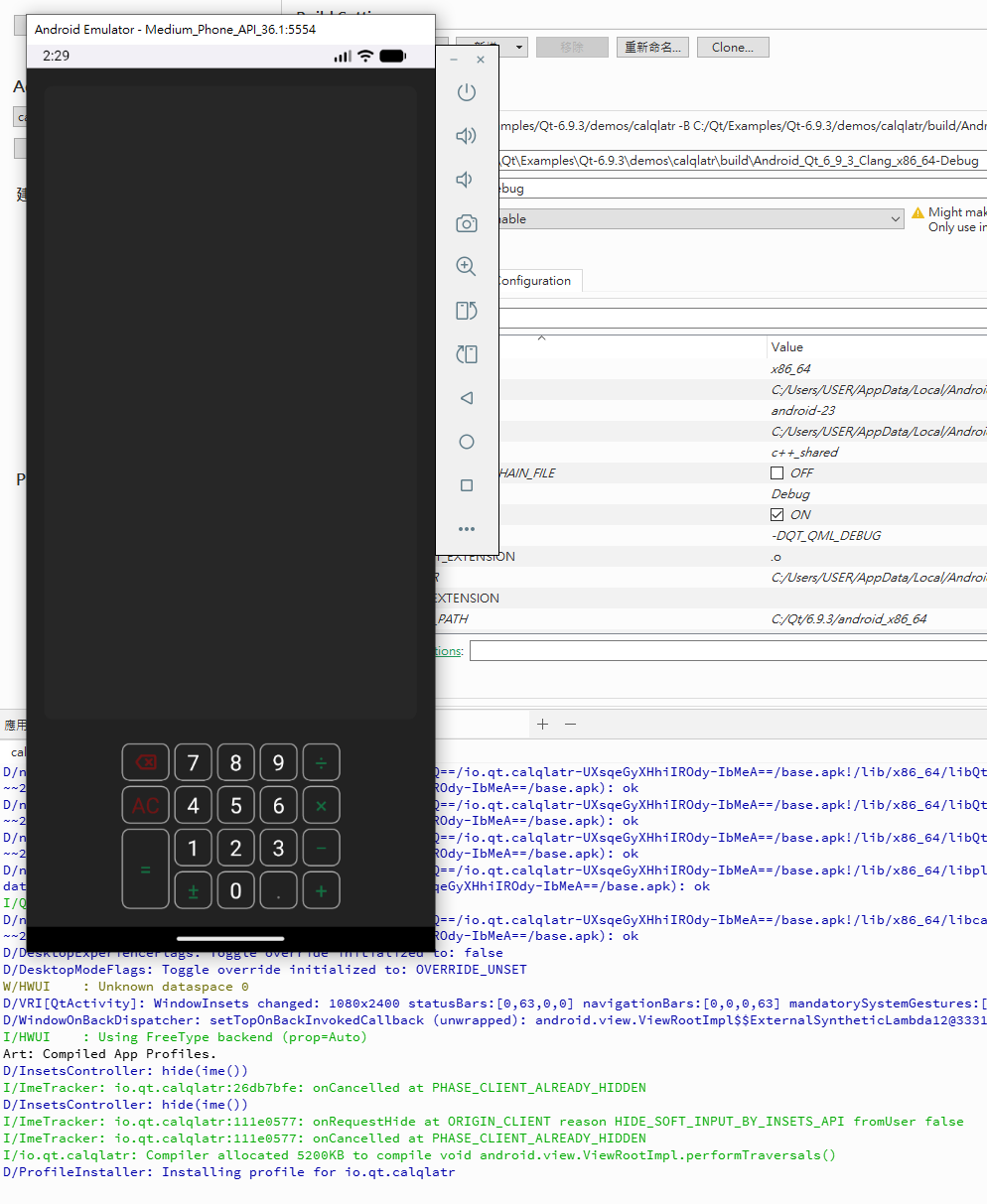The height and width of the screenshot is (1204, 987).
Task: Click the emulator status bar clock '2:29'
Action: [x=56, y=56]
